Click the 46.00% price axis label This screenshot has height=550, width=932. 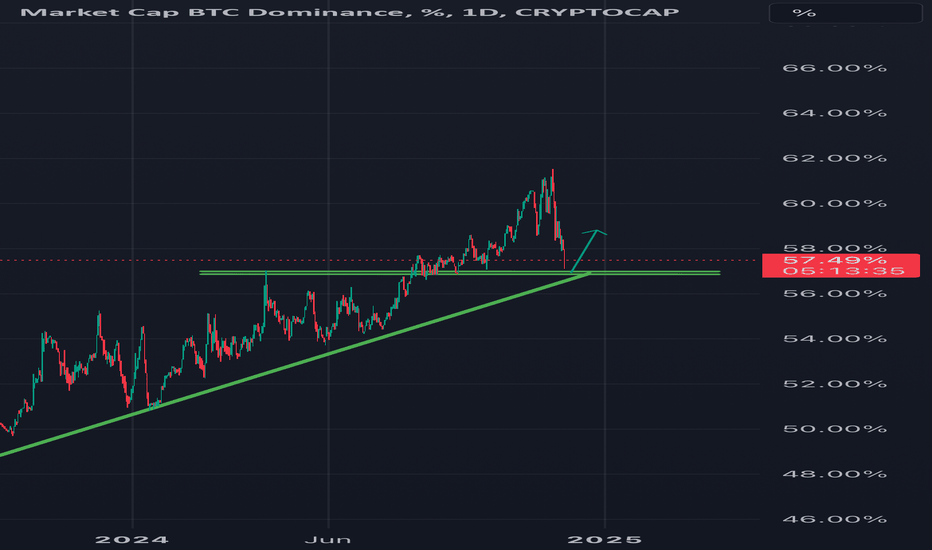pos(834,520)
